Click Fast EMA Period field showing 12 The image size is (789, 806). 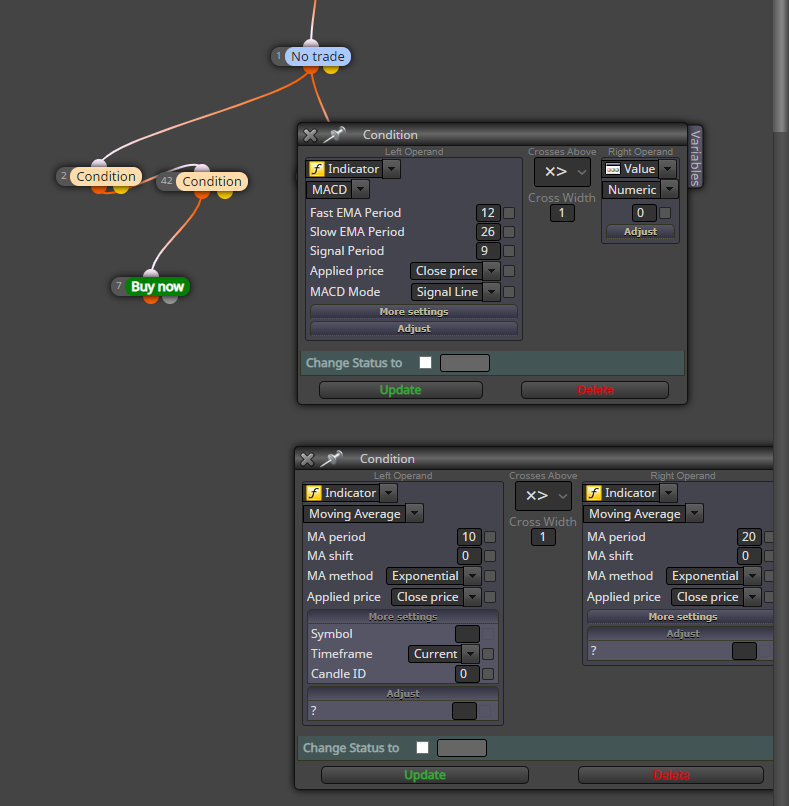488,213
